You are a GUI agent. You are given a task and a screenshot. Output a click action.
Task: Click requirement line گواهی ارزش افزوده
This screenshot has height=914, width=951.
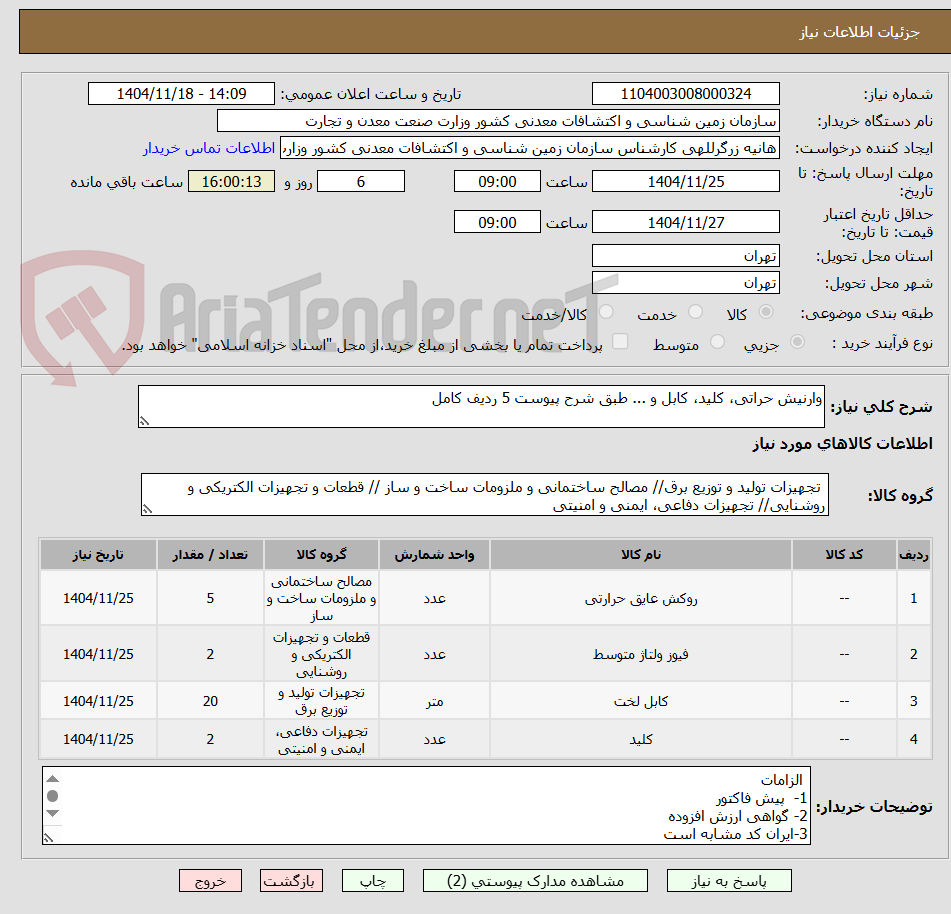(x=738, y=816)
